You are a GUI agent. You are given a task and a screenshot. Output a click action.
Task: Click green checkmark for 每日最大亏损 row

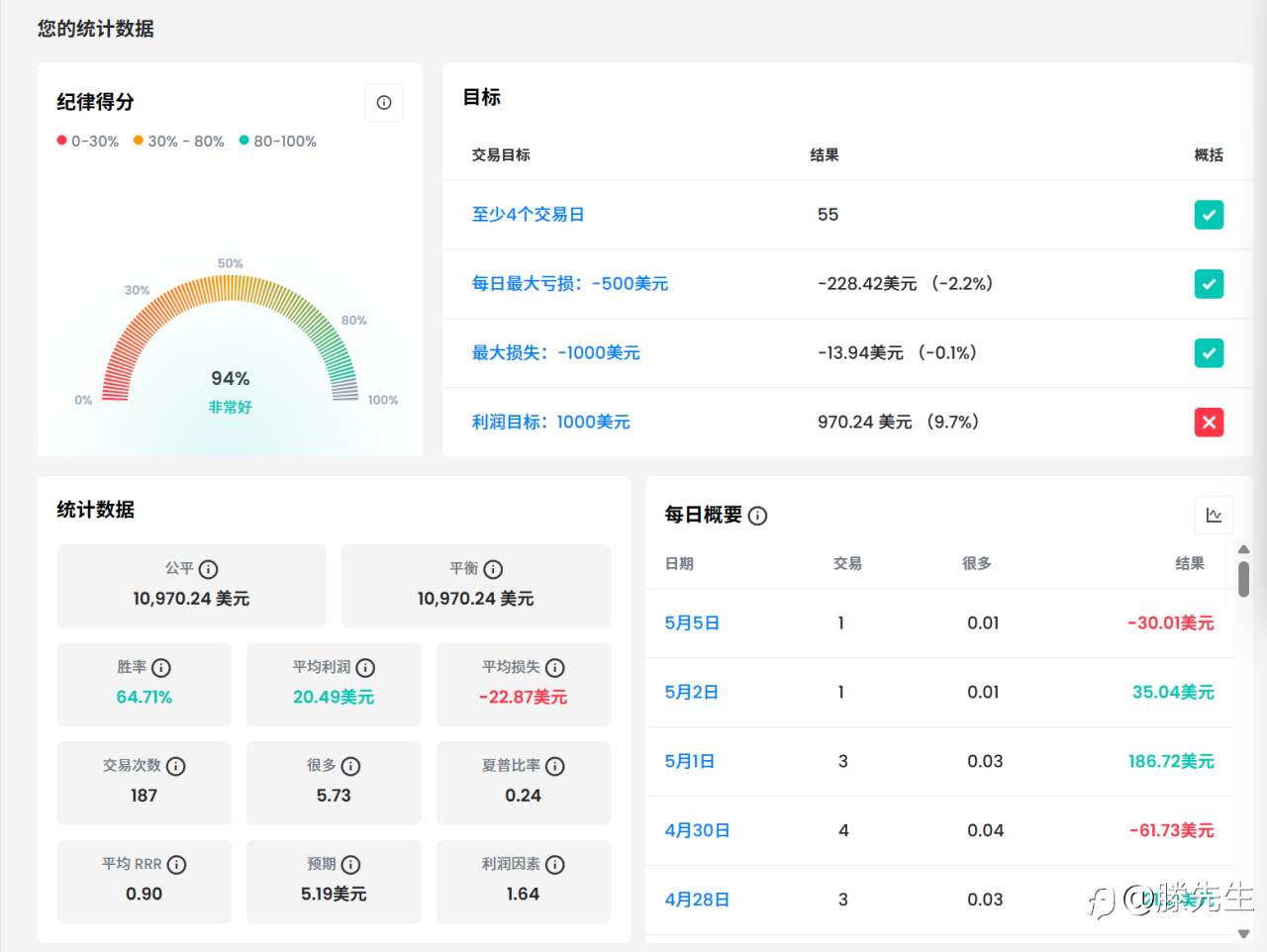[1209, 284]
